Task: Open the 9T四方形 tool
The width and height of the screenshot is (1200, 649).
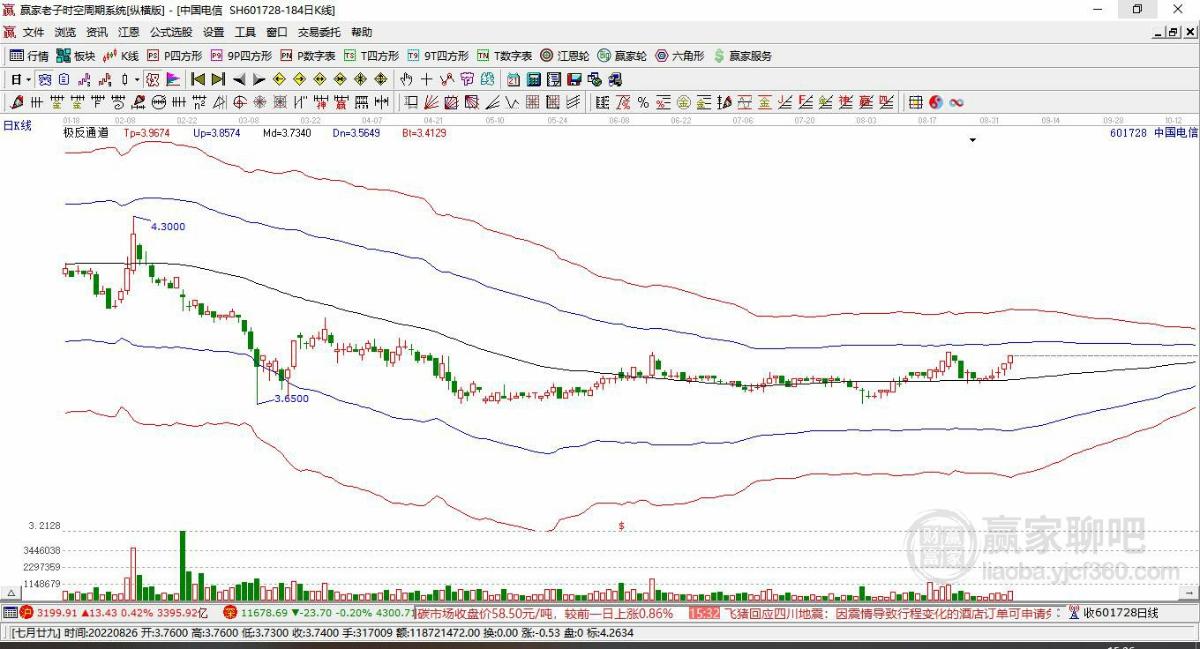Action: click(438, 56)
